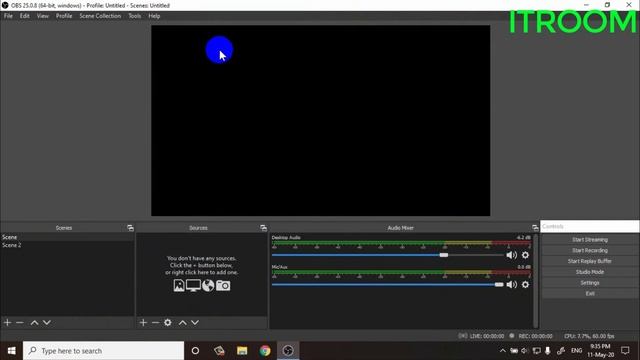Click the LIVE: 00:00:00 status text
Screen dimensions: 640x360
[x=487, y=336]
